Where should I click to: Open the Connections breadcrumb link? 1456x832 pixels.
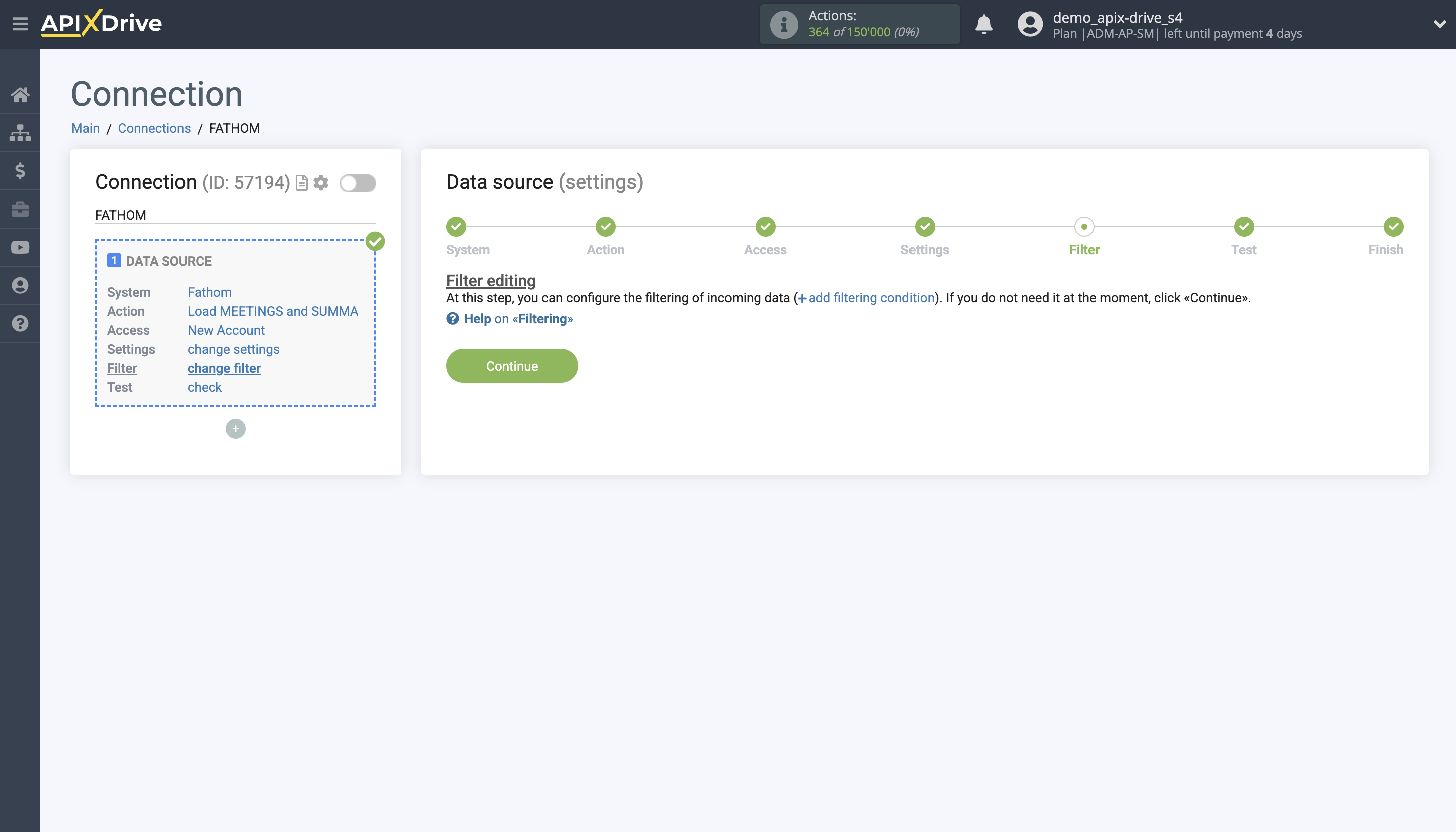[154, 128]
